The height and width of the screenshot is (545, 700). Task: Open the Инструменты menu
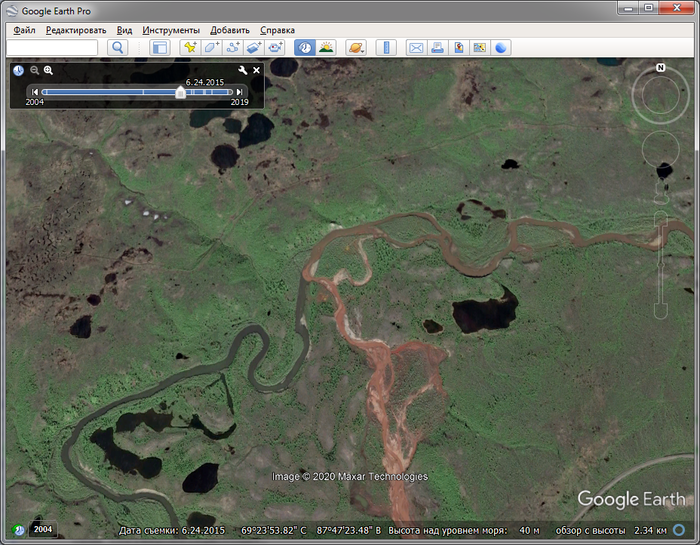pyautogui.click(x=171, y=30)
